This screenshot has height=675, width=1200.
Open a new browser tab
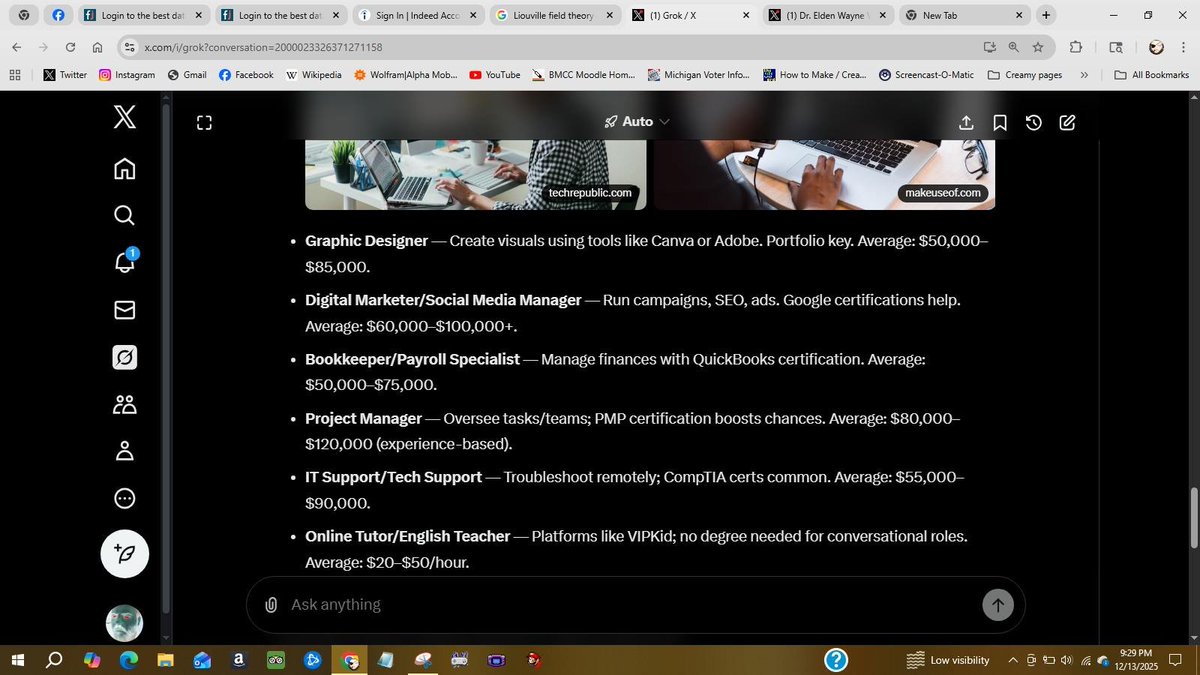click(x=1046, y=16)
